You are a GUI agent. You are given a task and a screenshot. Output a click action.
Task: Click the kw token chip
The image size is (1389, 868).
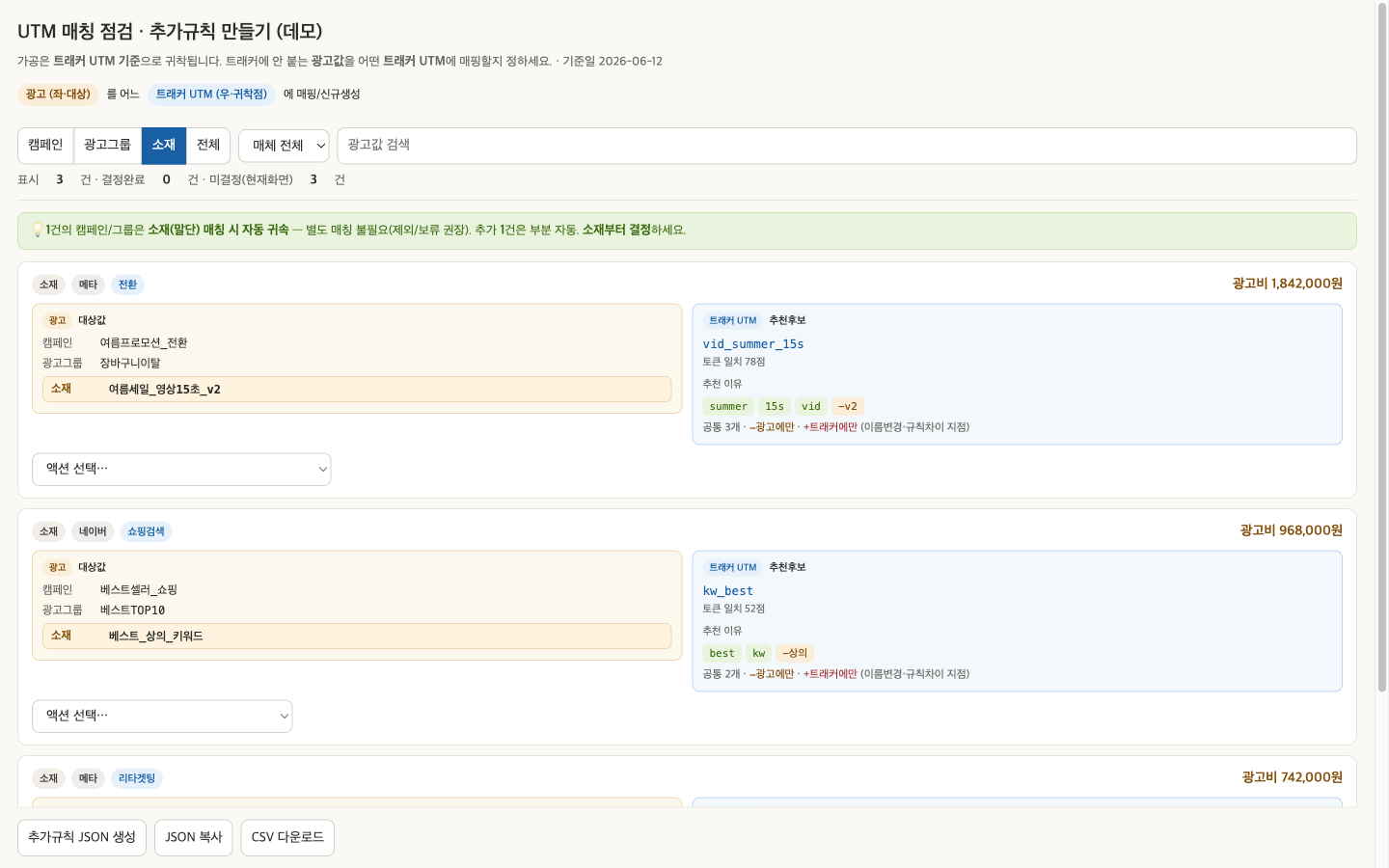tap(759, 654)
